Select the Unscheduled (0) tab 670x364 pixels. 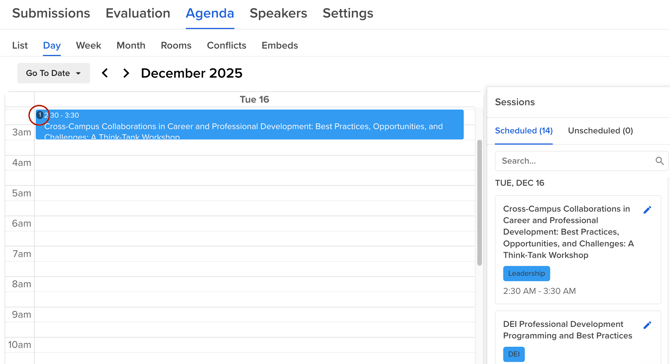(600, 131)
